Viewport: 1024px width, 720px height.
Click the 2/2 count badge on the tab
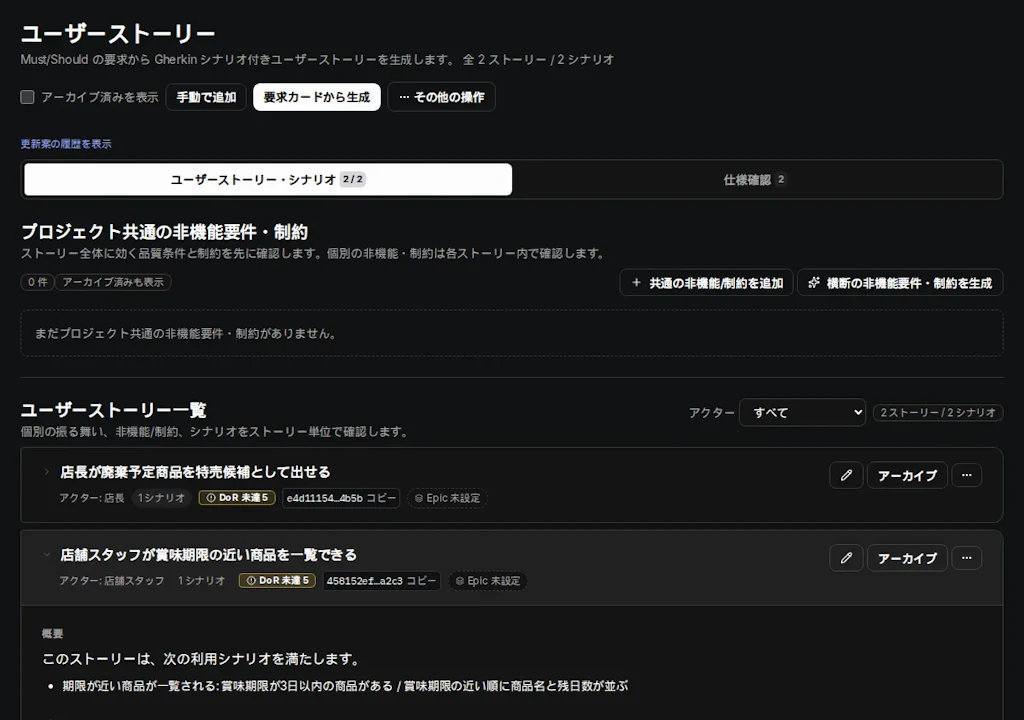(x=353, y=179)
